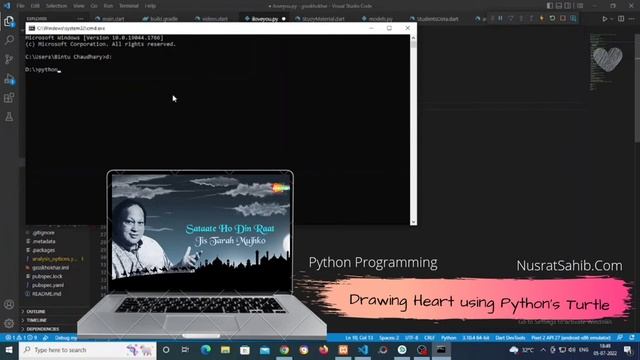Open the File menu
The image size is (640, 360).
click(20, 6)
